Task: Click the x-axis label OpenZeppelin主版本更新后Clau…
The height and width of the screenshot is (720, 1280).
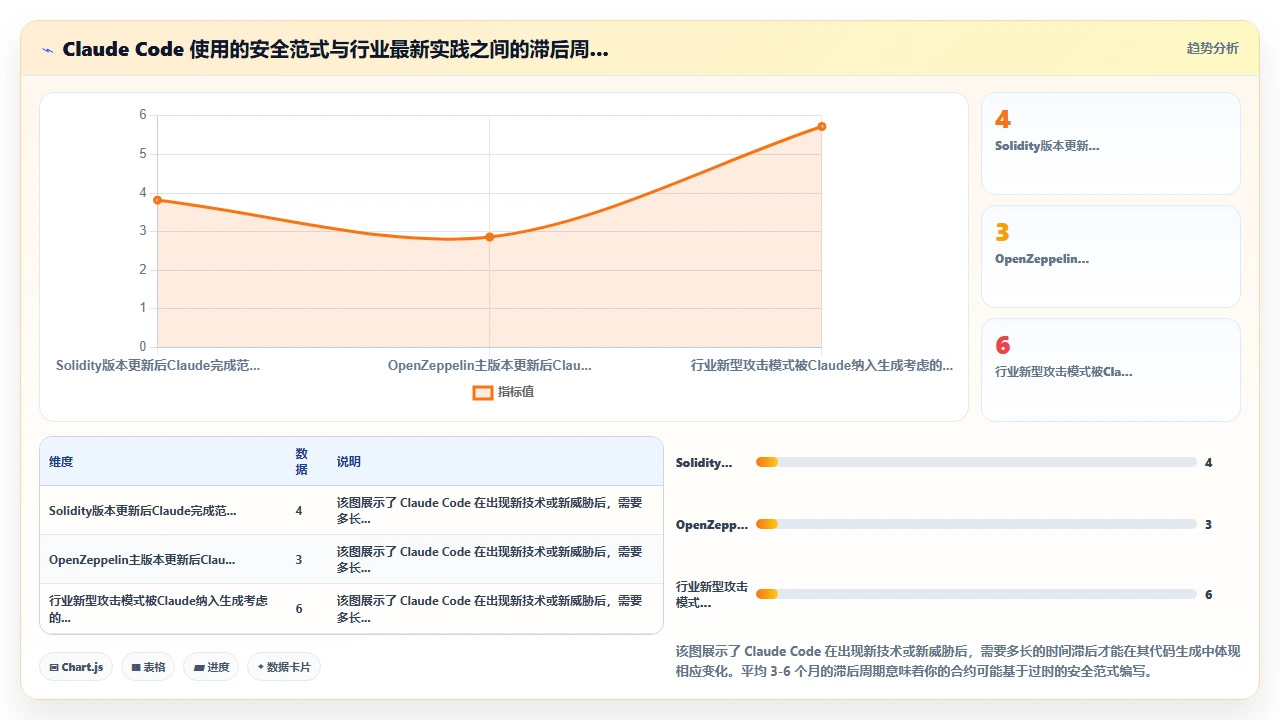Action: [490, 366]
